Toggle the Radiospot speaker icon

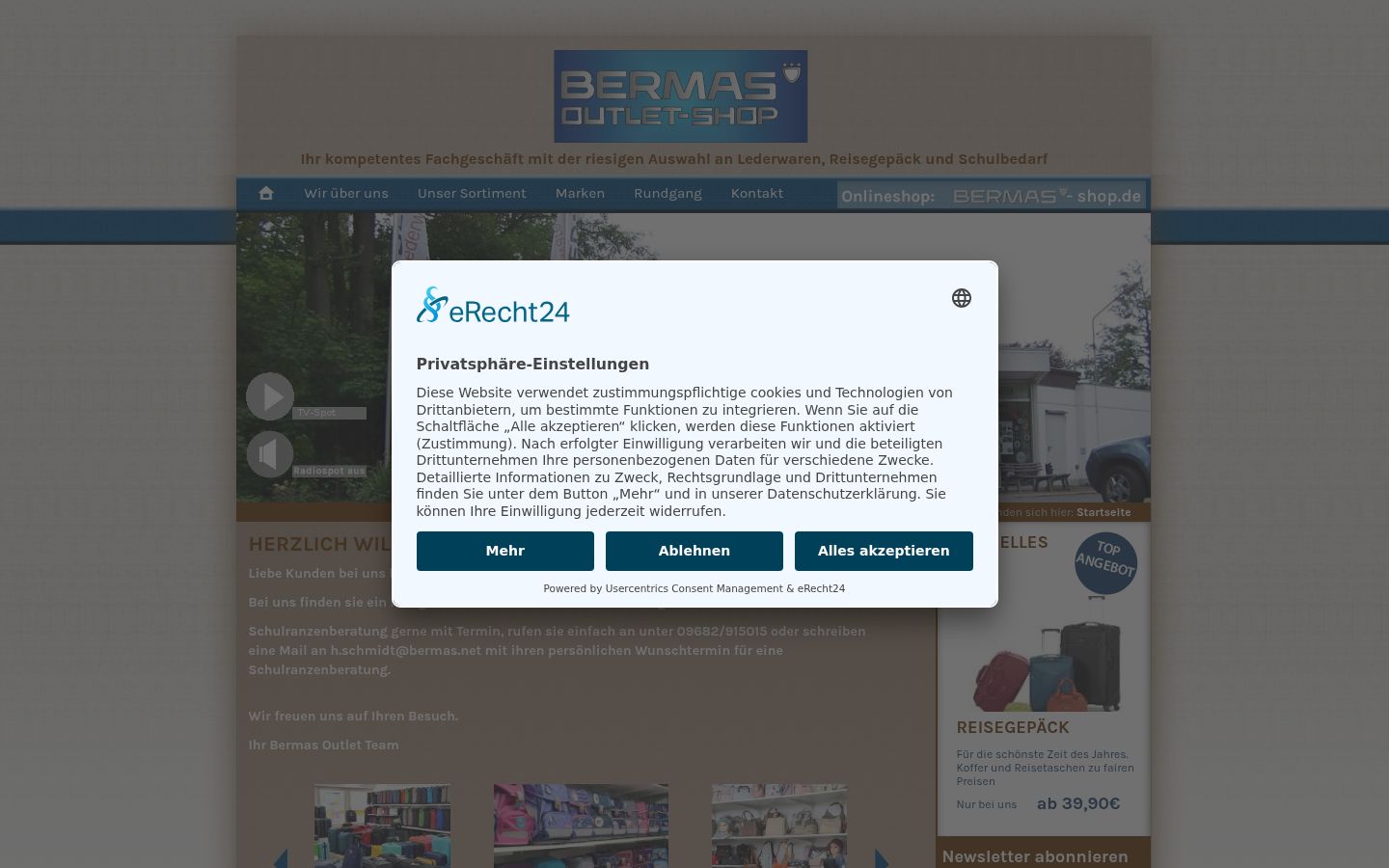[270, 453]
